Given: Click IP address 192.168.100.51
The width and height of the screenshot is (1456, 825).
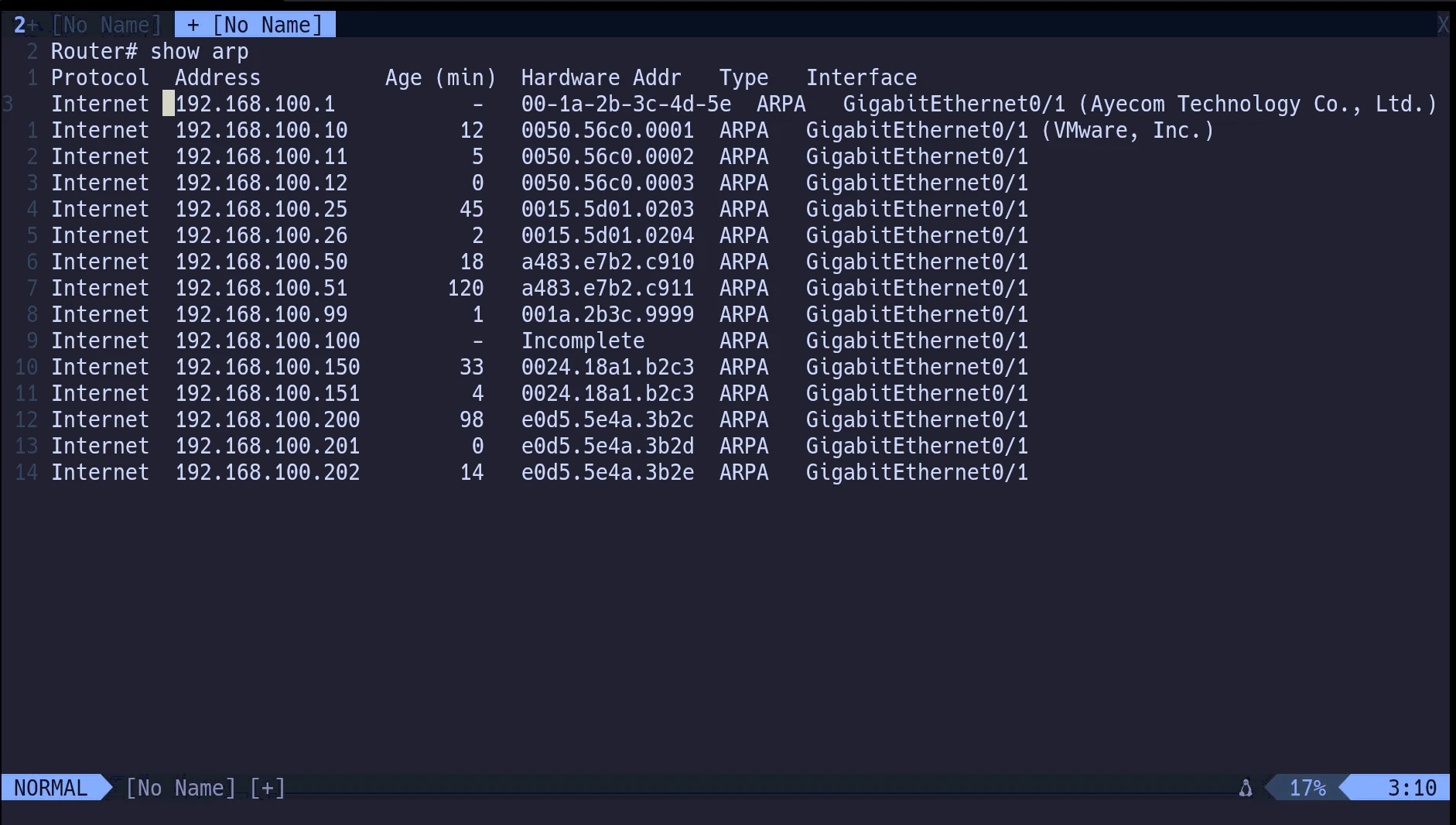Looking at the screenshot, I should point(261,289).
